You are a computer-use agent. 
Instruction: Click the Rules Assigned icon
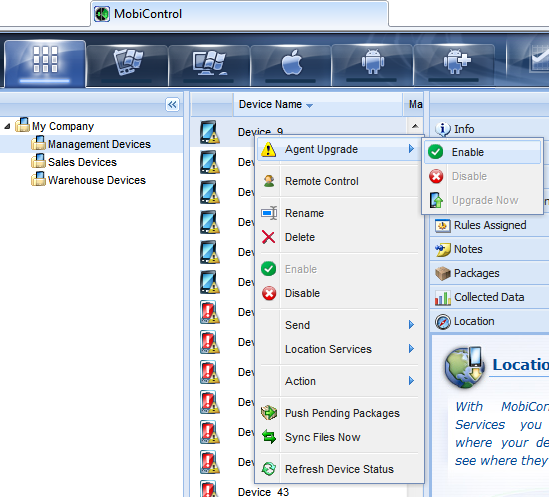click(x=443, y=225)
